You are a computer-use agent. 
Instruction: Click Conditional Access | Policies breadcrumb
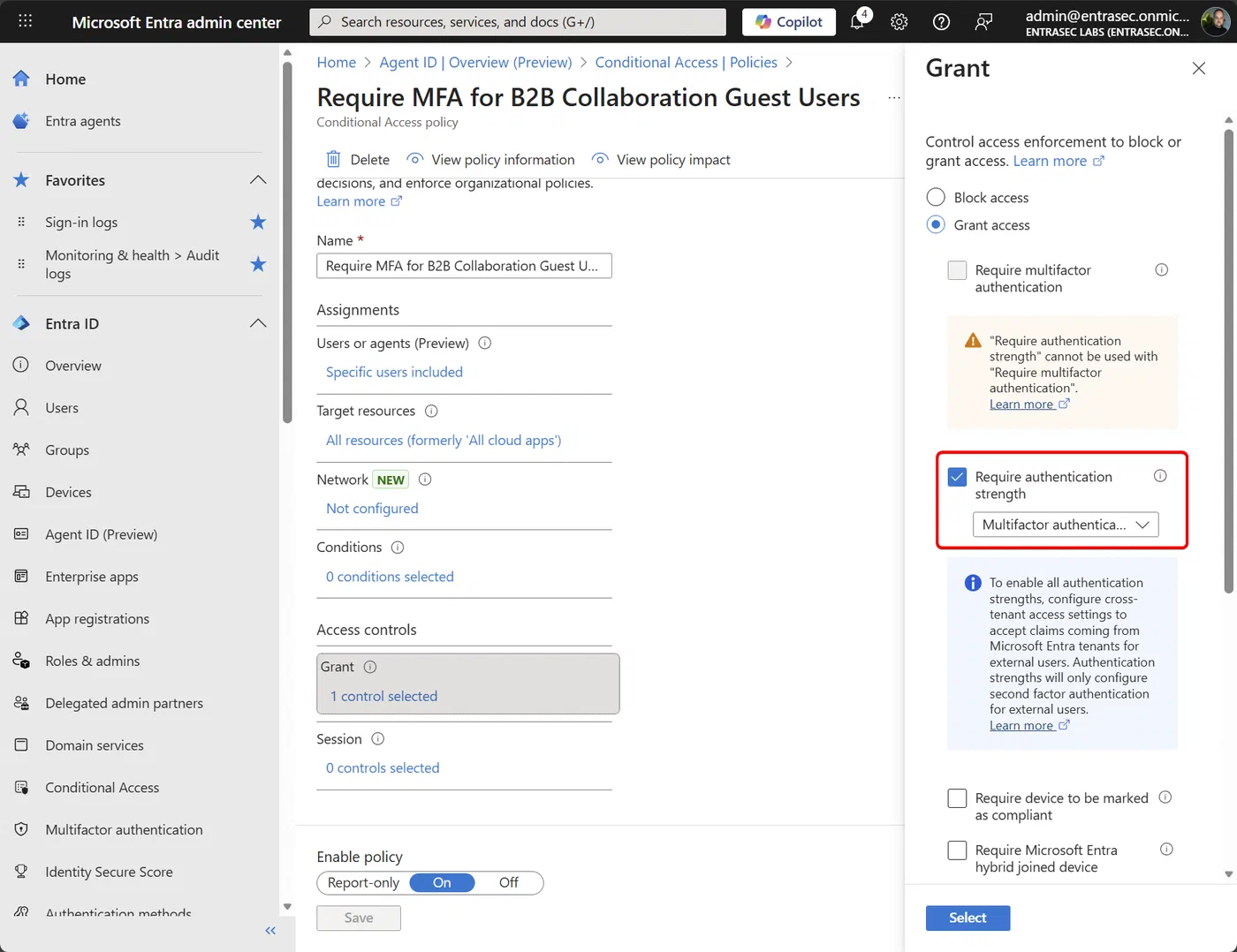tap(687, 63)
